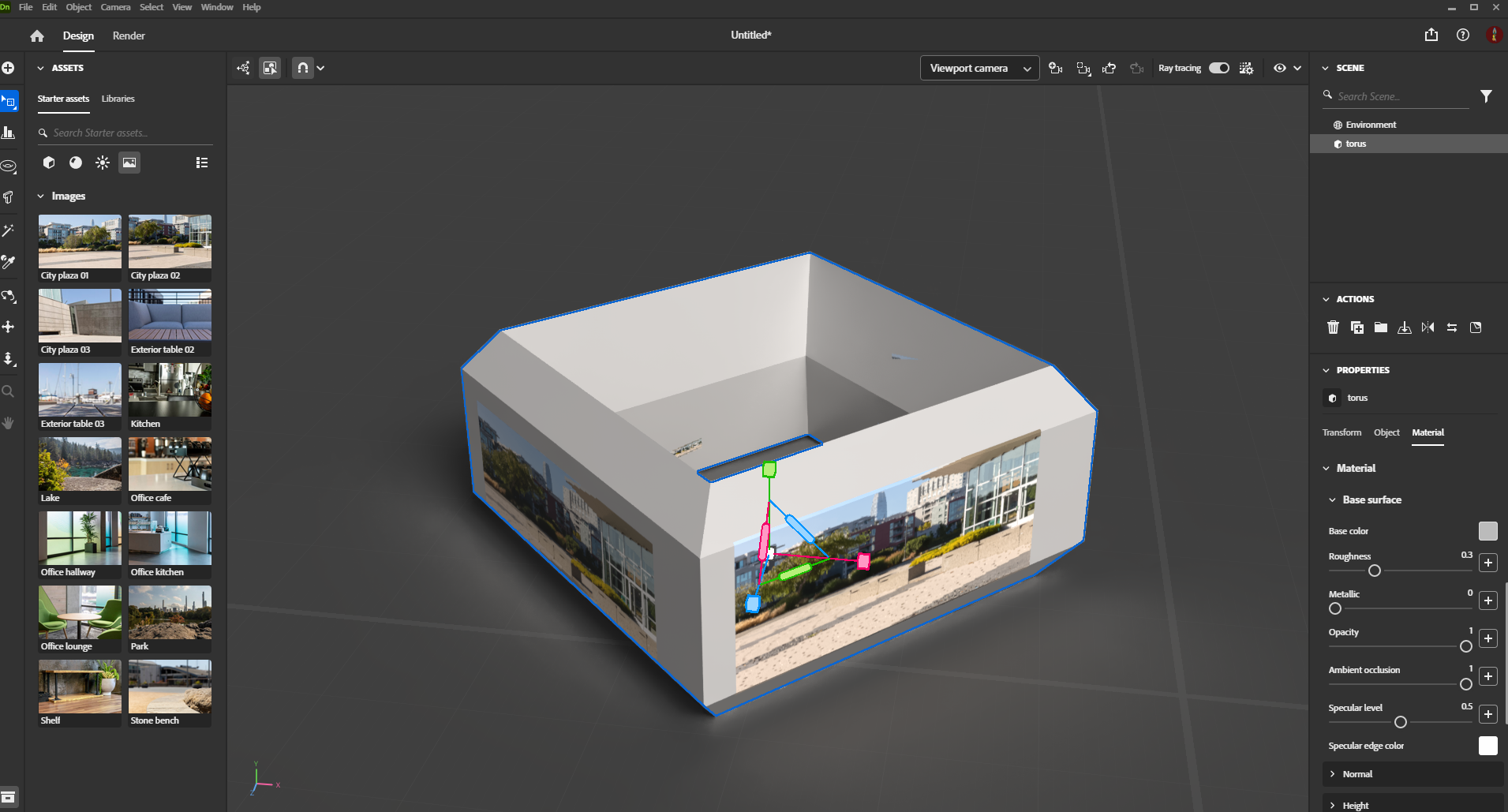
Task: Collapse the Assets panel
Action: (x=41, y=68)
